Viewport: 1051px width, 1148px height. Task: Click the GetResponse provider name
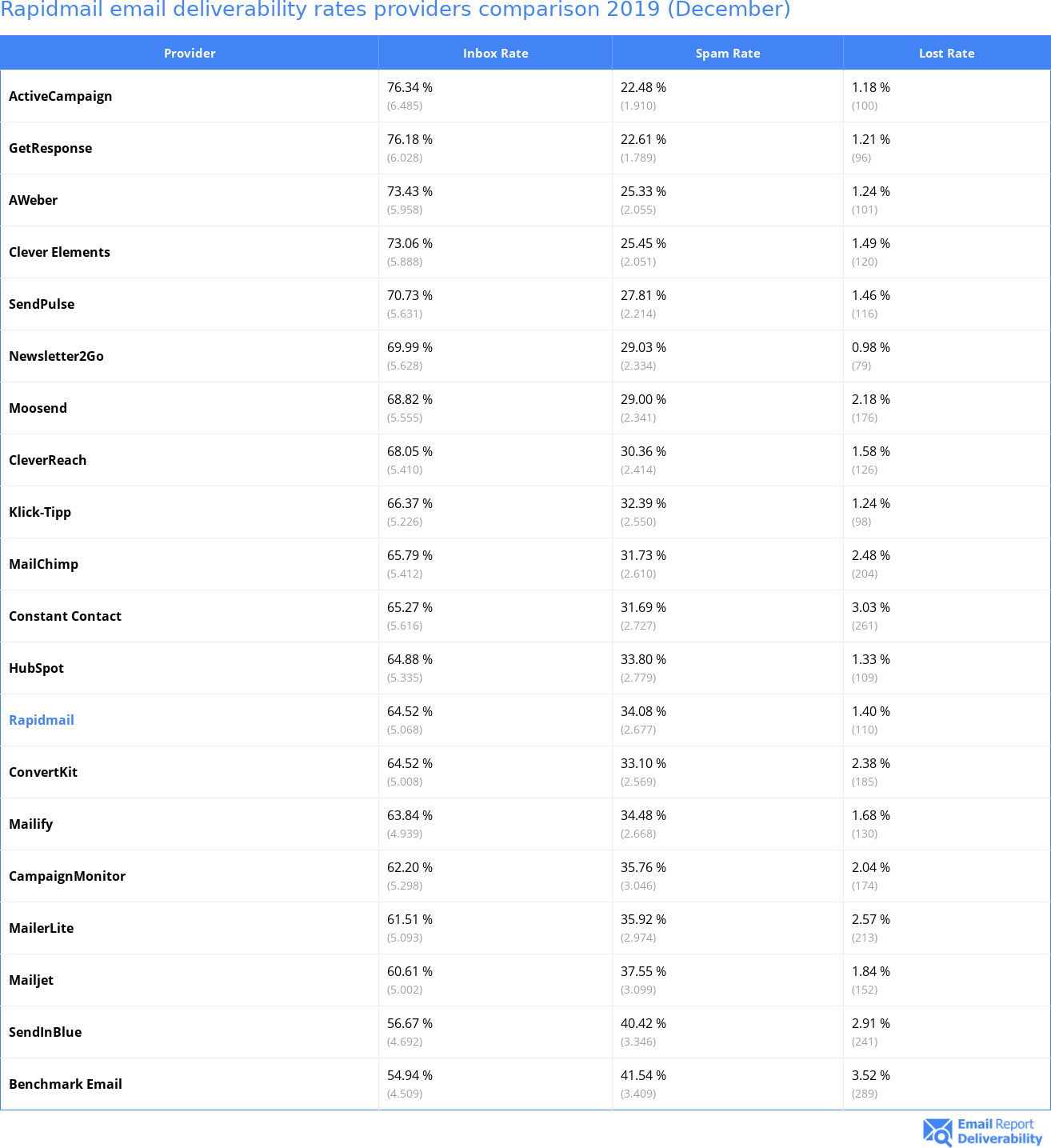[x=50, y=148]
